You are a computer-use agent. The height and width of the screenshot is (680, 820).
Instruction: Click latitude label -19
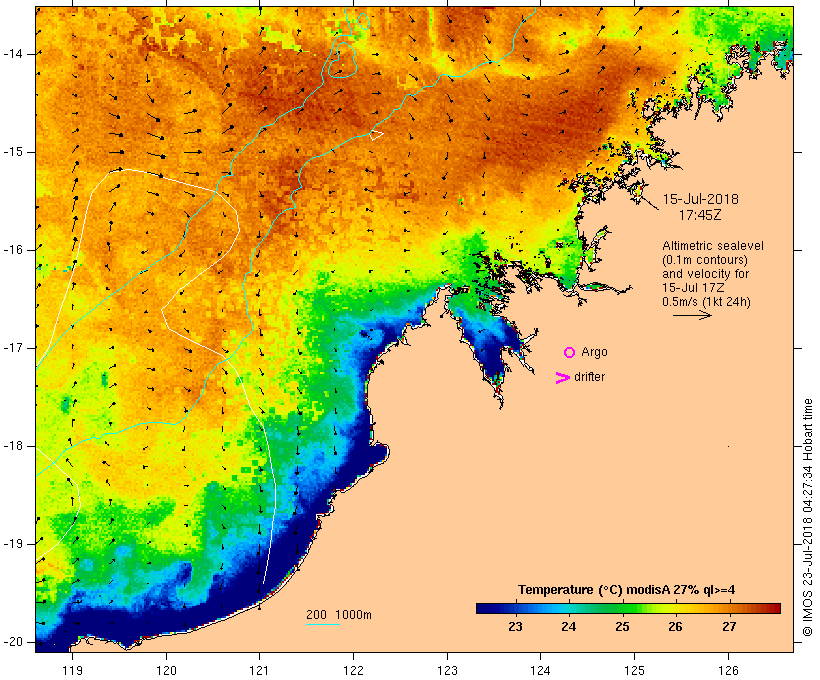(12, 544)
